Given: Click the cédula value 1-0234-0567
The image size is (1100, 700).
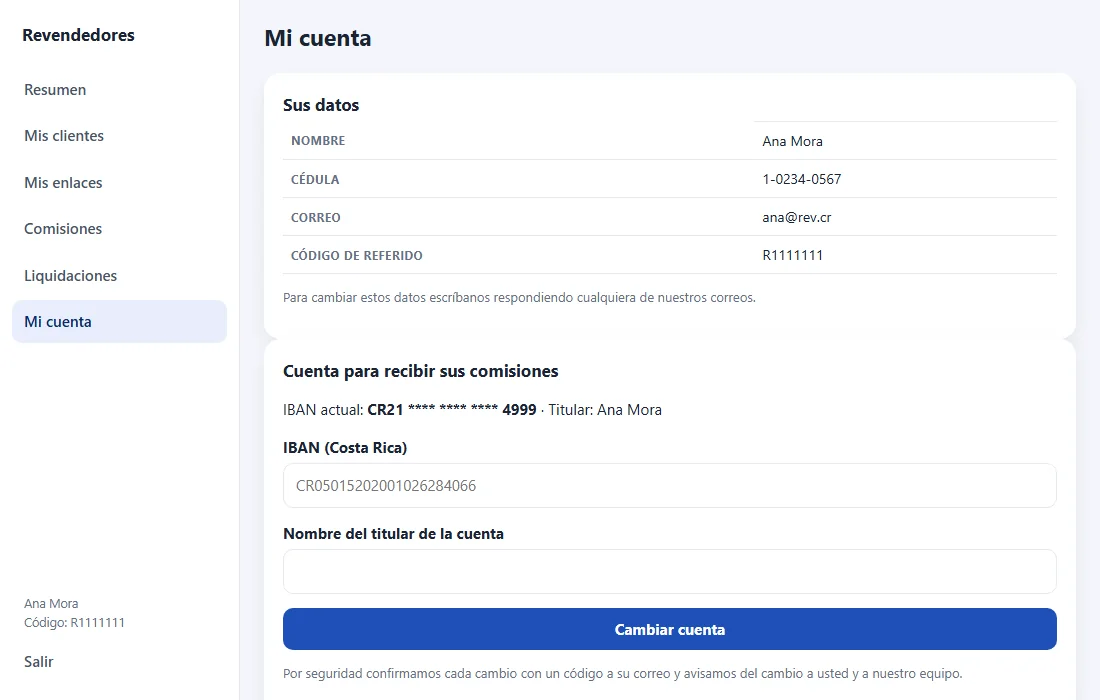Looking at the screenshot, I should tap(801, 179).
